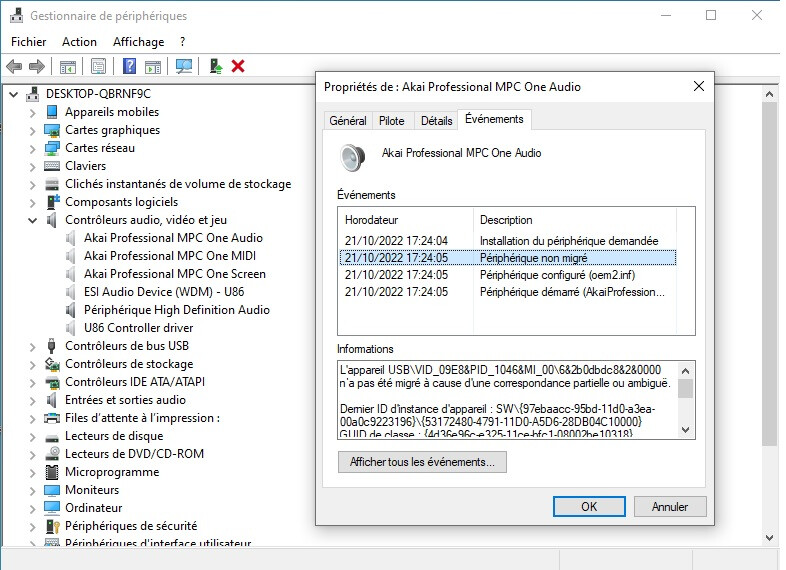Click the DESKTOP-QBRNF9C computer icon
This screenshot has width=786, height=570.
click(33, 94)
